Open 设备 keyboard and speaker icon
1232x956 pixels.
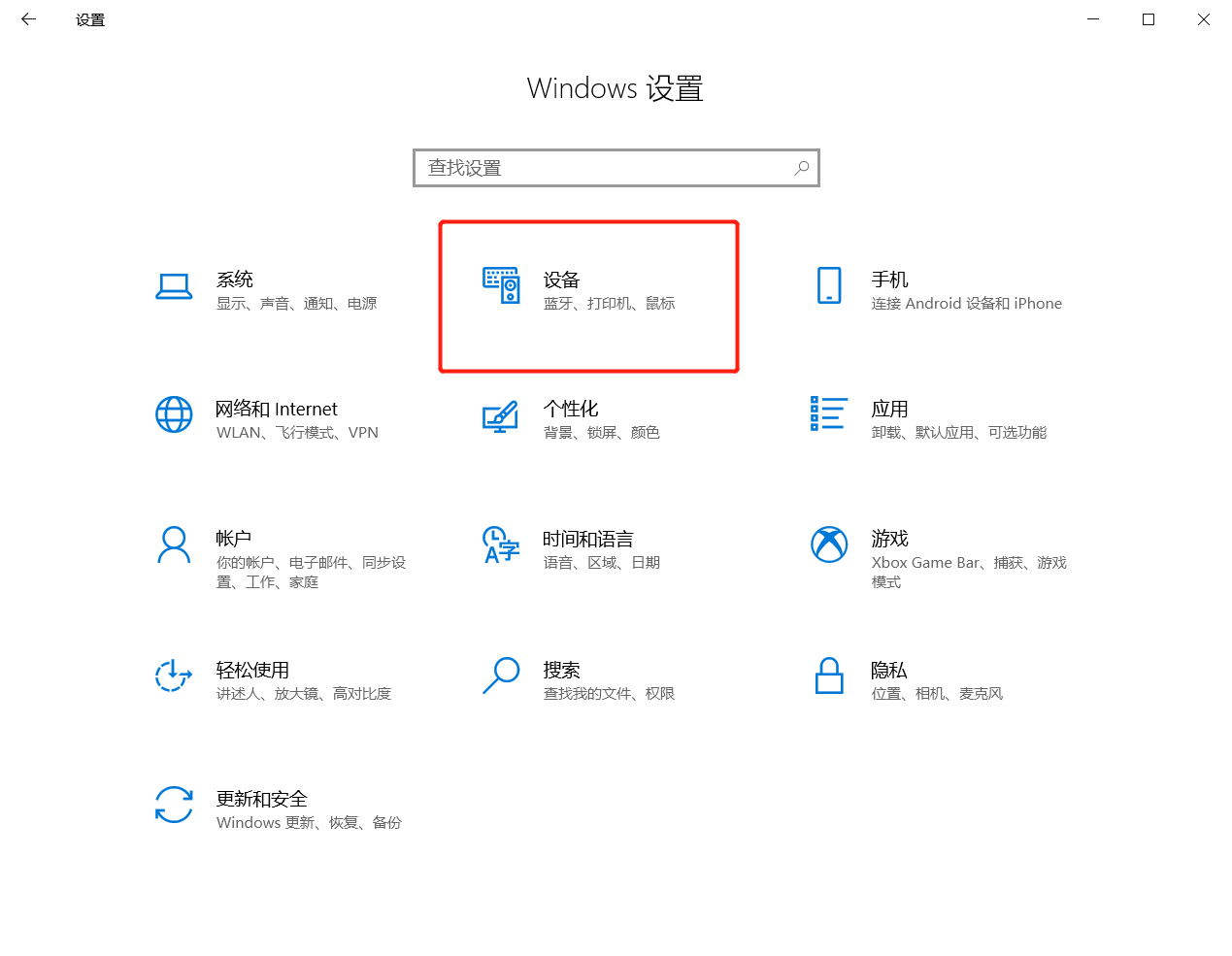[x=501, y=285]
